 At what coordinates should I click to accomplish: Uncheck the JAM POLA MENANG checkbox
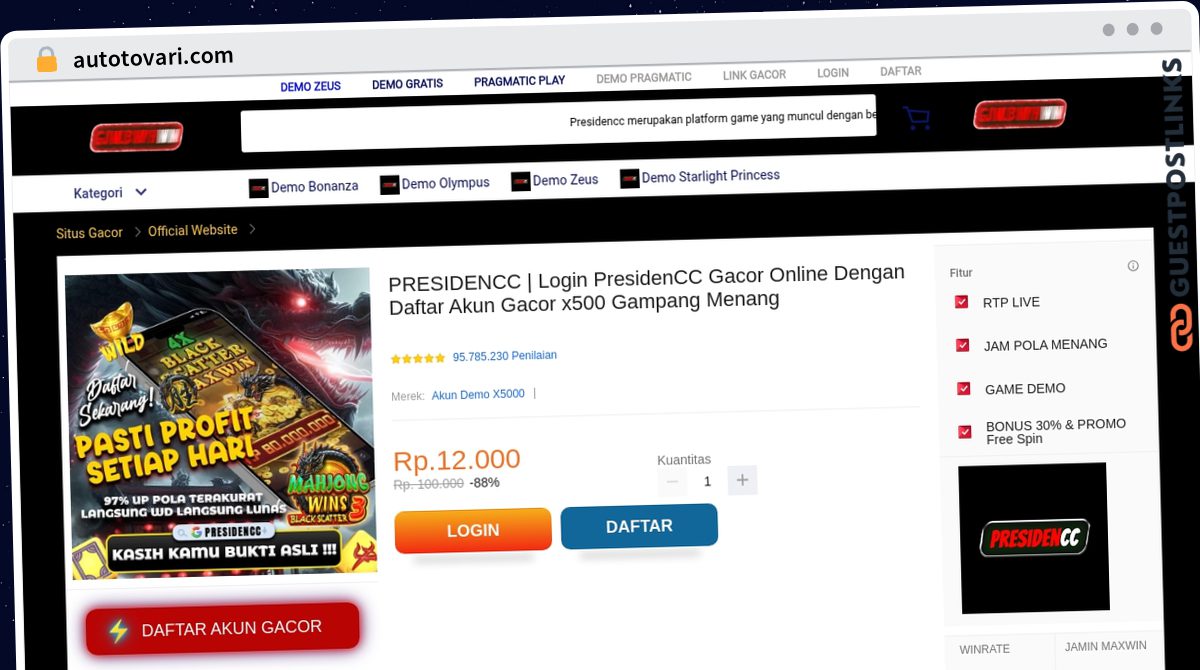tap(963, 345)
